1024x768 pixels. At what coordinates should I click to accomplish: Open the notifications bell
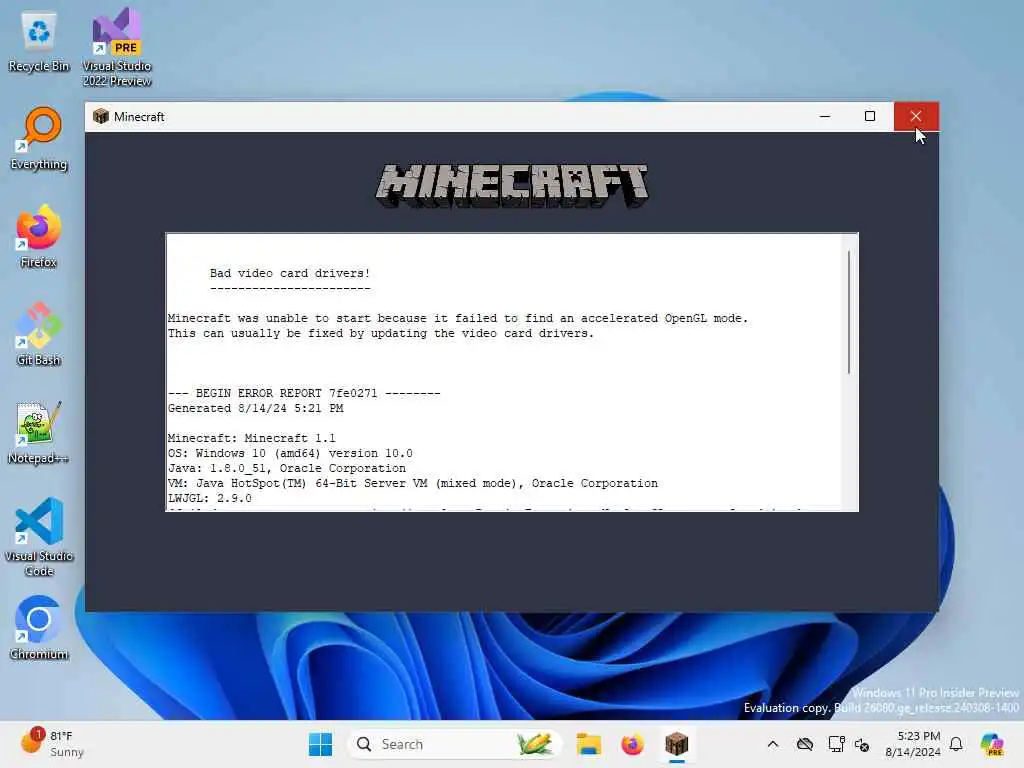(x=956, y=744)
